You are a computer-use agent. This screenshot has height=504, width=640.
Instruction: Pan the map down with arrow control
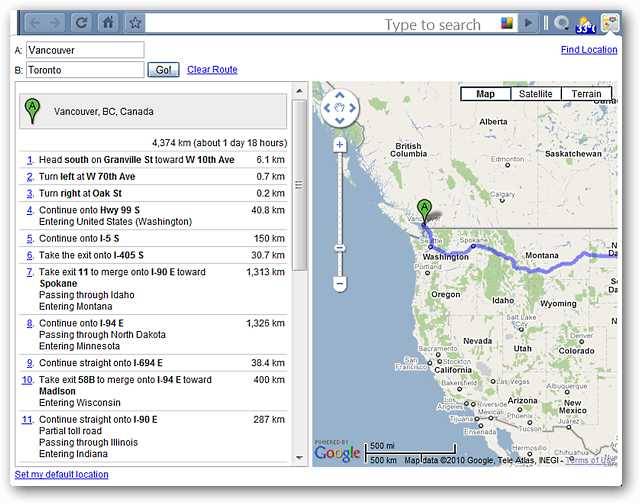point(340,120)
